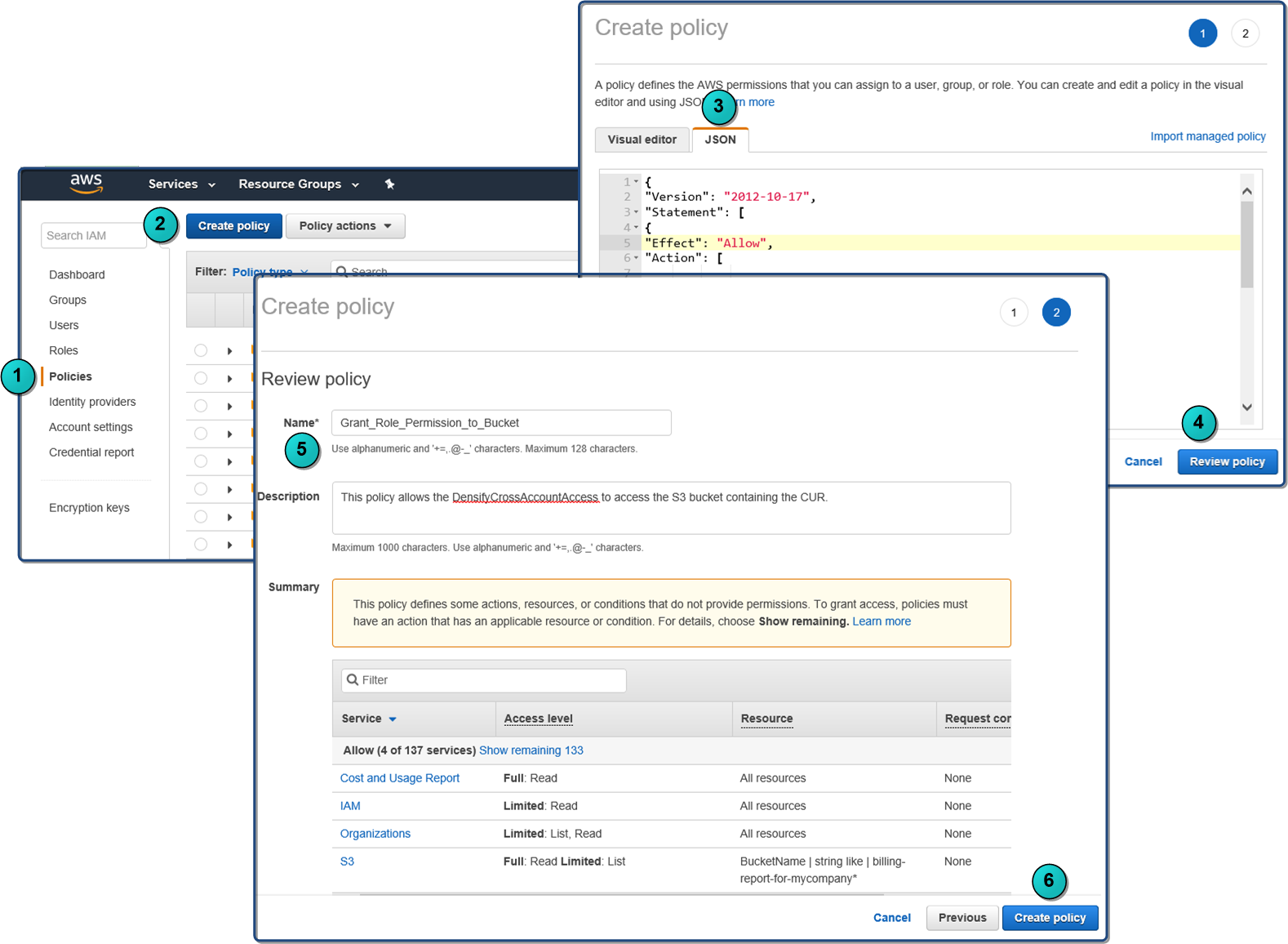Open Dashboard in IAM sidebar

[77, 274]
